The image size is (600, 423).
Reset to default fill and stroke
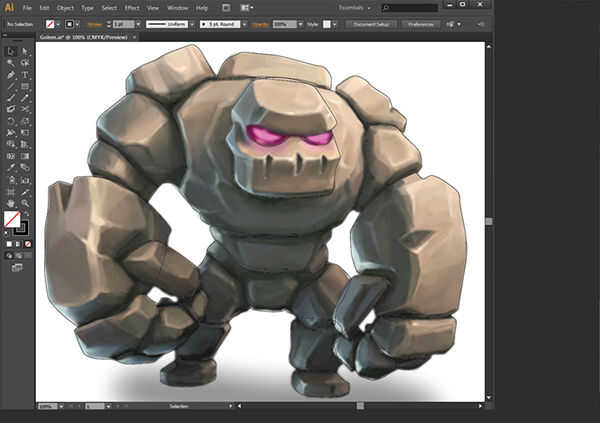(6, 232)
